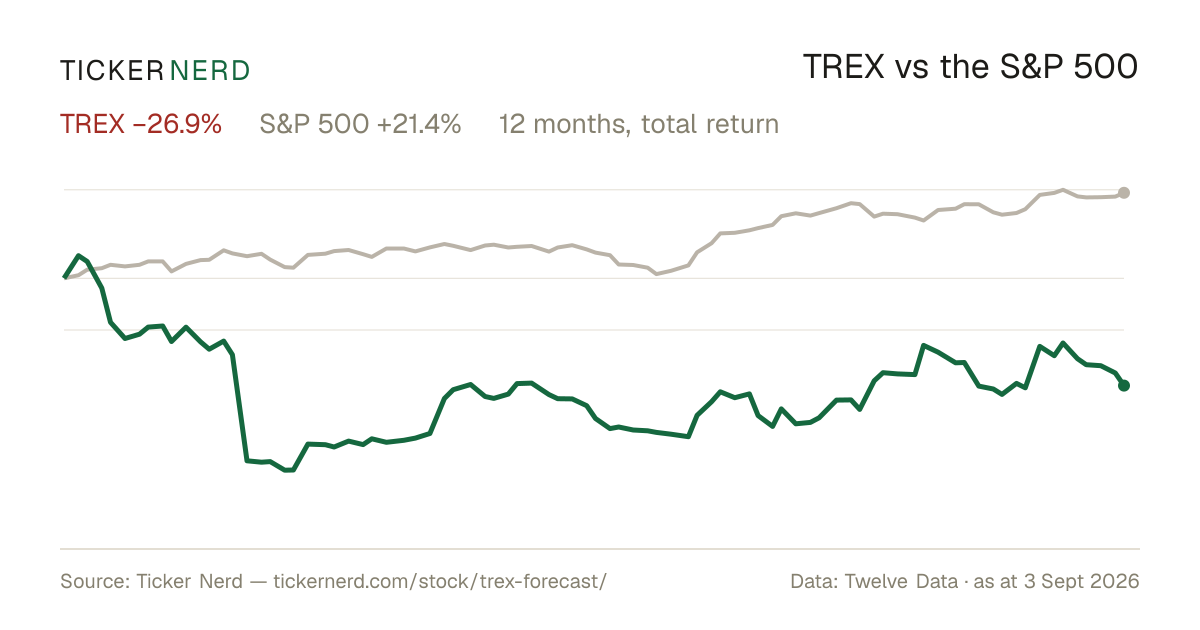Screen dimensions: 1200x630
Task: Click the gray S&P 500 end dot
Action: point(1124,193)
